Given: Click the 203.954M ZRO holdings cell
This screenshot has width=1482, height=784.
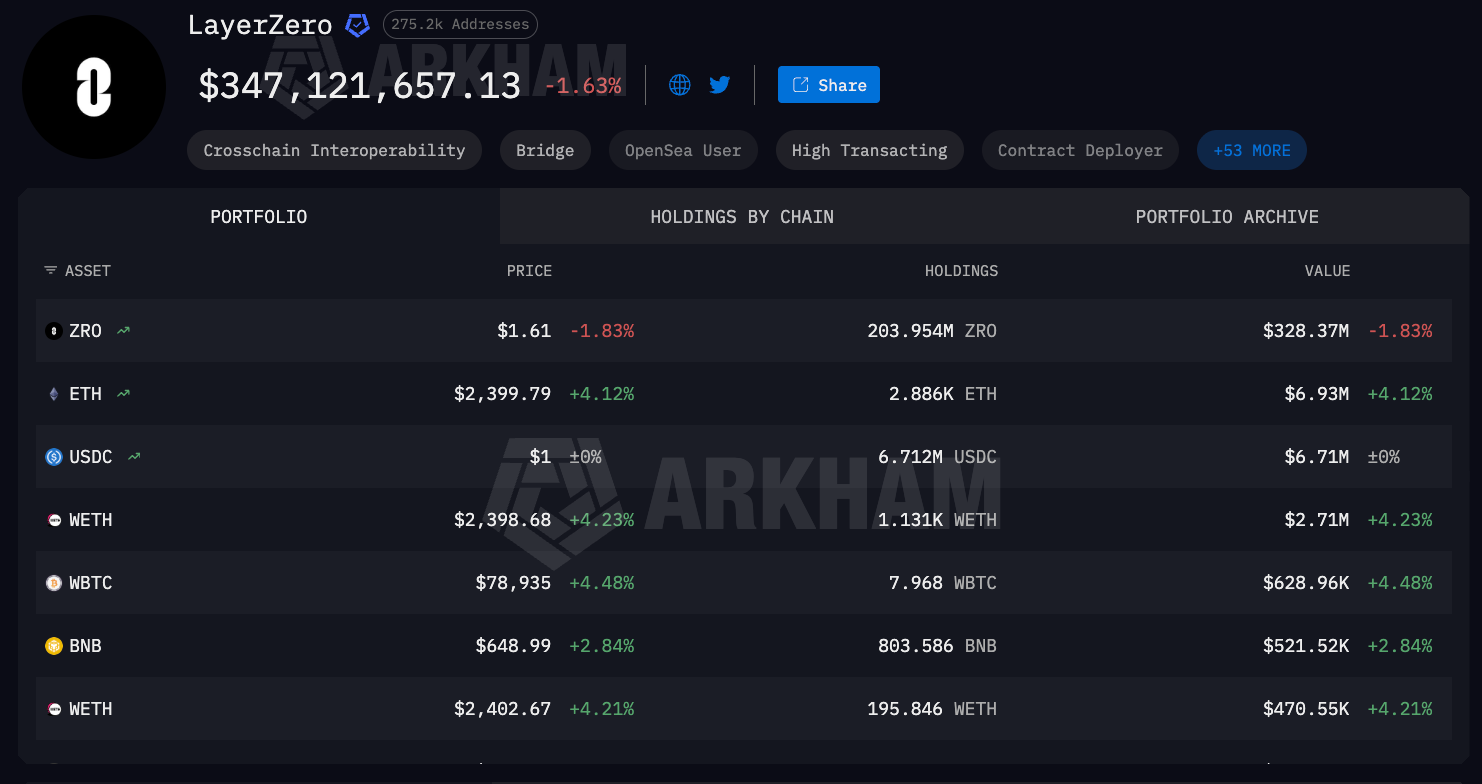Looking at the screenshot, I should tap(932, 331).
